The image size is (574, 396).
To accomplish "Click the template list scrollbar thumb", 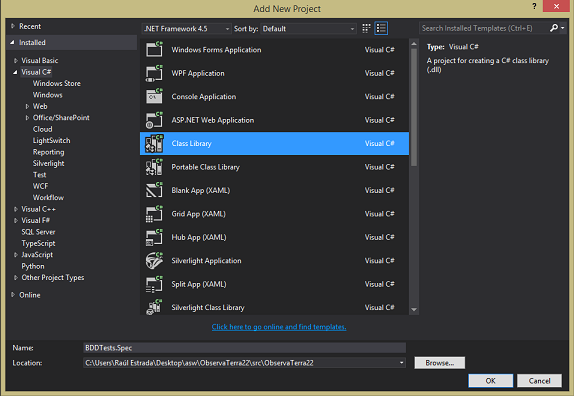I will (x=414, y=107).
